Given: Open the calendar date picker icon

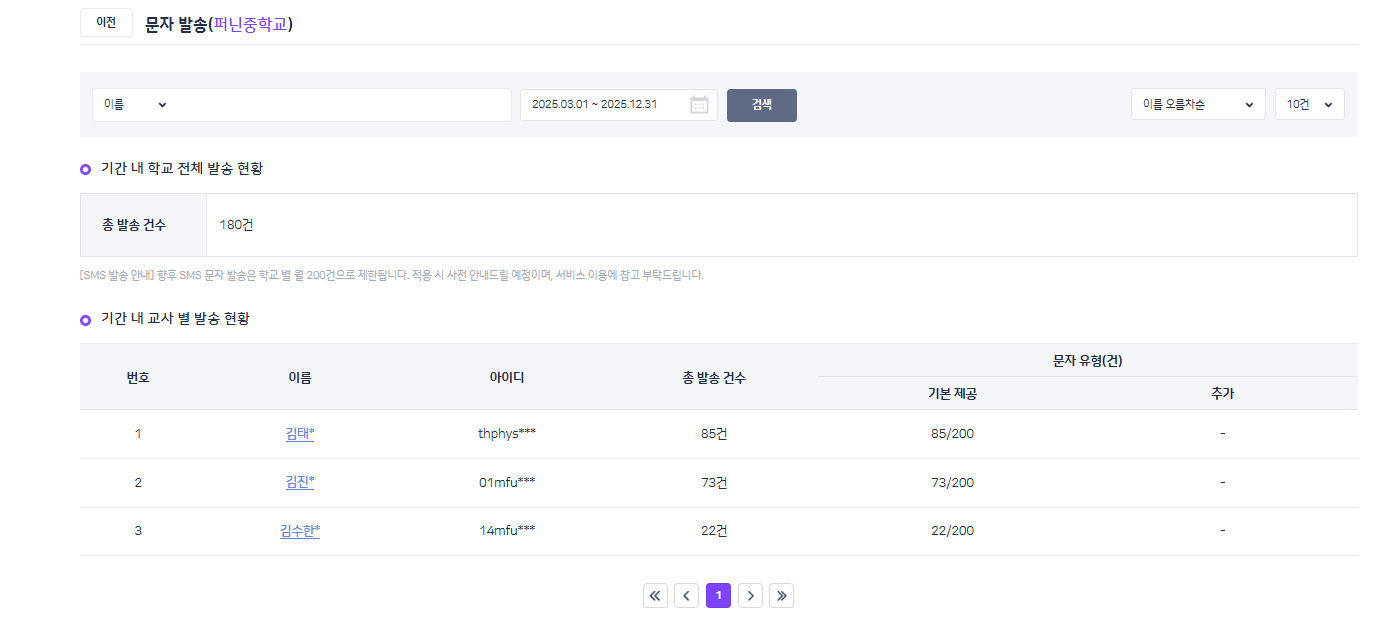Looking at the screenshot, I should 699,105.
